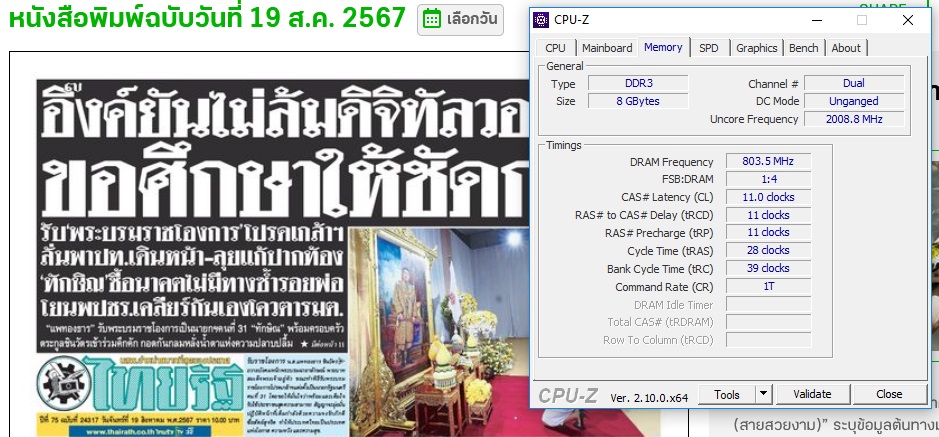The width and height of the screenshot is (939, 437).
Task: Click the RAS# Precharge value 11 clocks
Action: click(x=768, y=232)
